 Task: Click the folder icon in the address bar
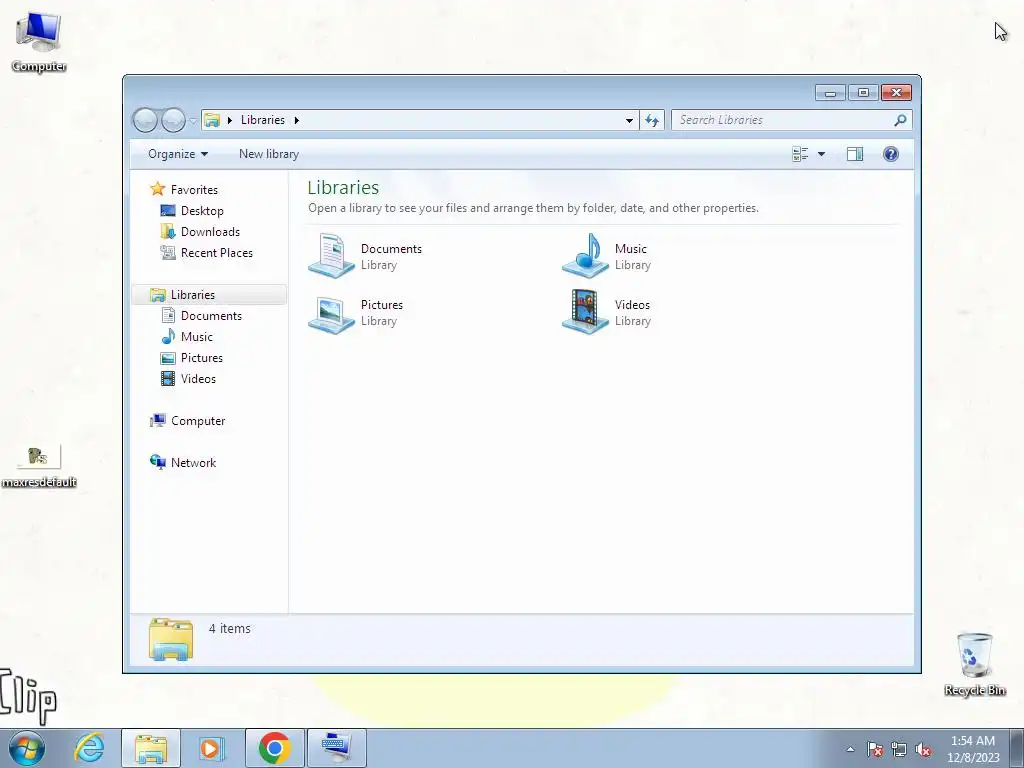(212, 120)
